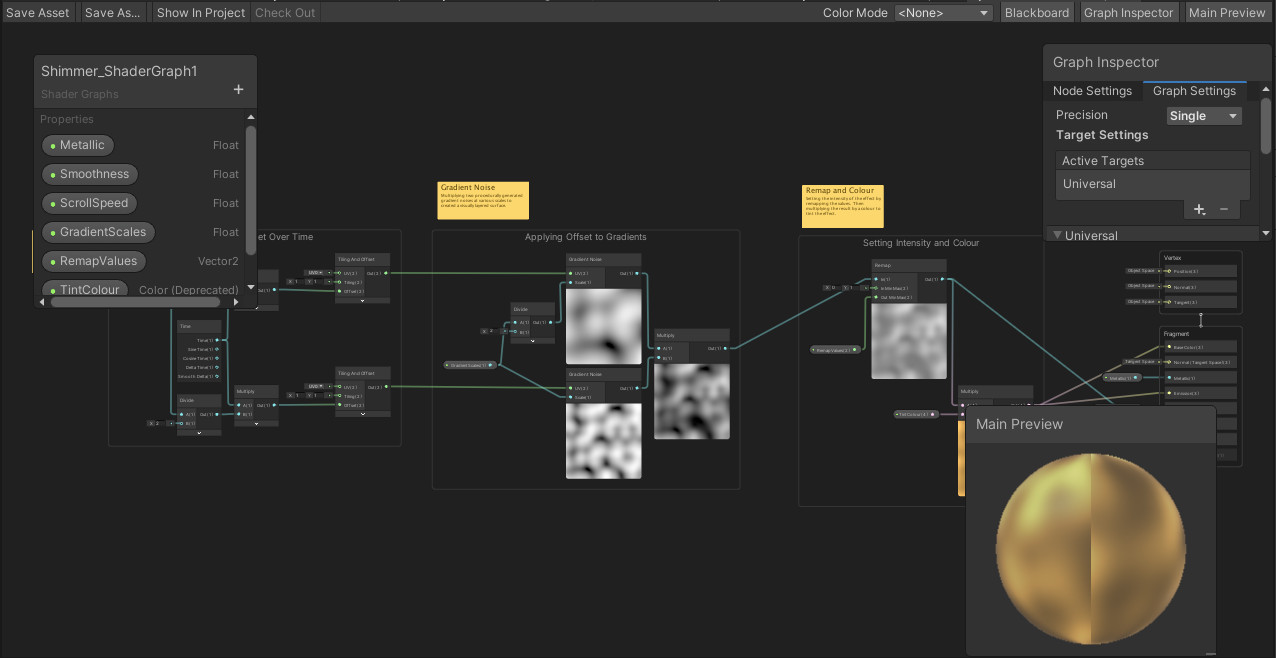The height and width of the screenshot is (658, 1276).
Task: Add an active target with plus icon
Action: click(x=1199, y=209)
